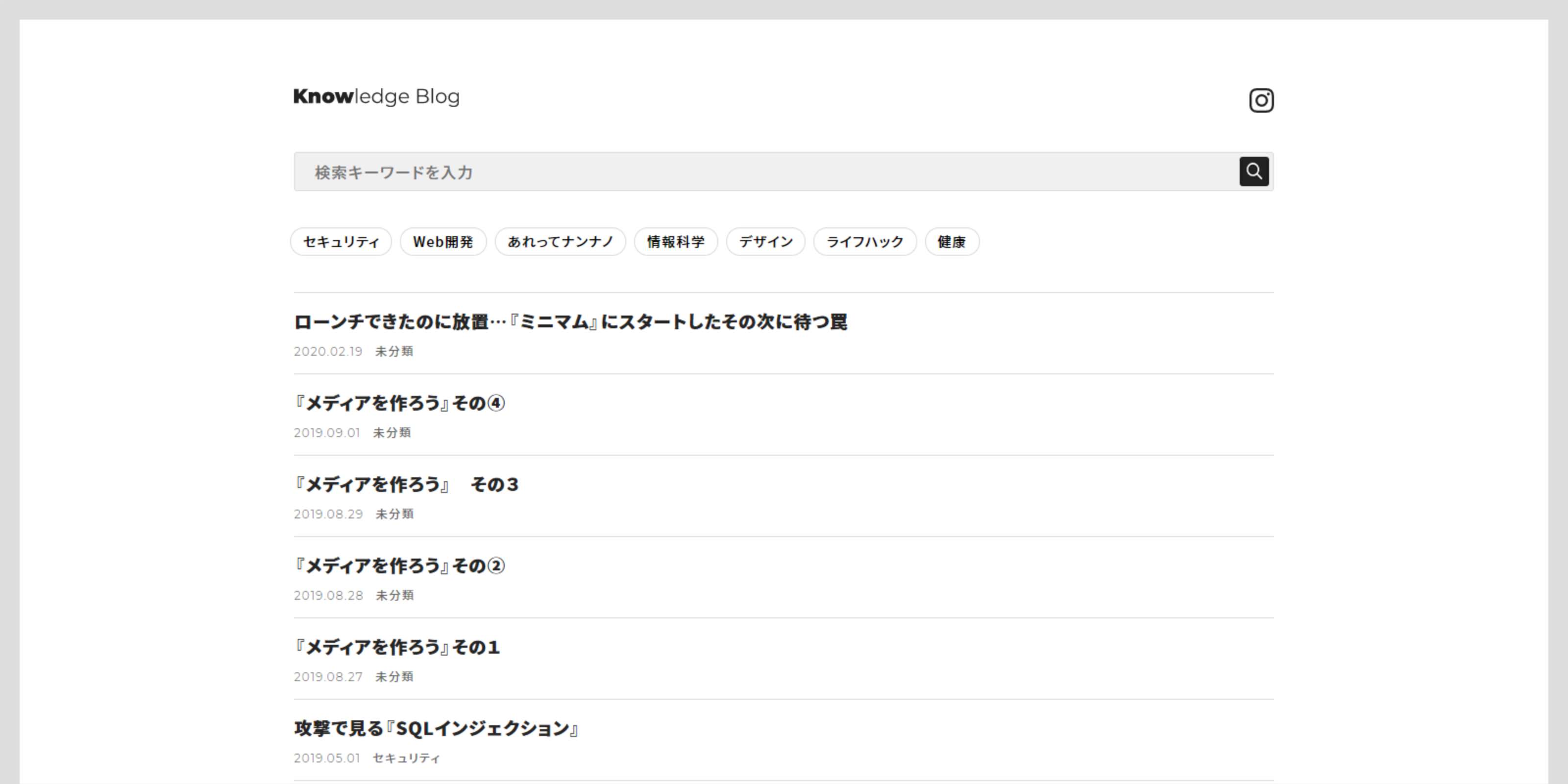Image resolution: width=1568 pixels, height=784 pixels.
Task: View the 『メディアを作ろう』その1 post
Action: pos(397,647)
